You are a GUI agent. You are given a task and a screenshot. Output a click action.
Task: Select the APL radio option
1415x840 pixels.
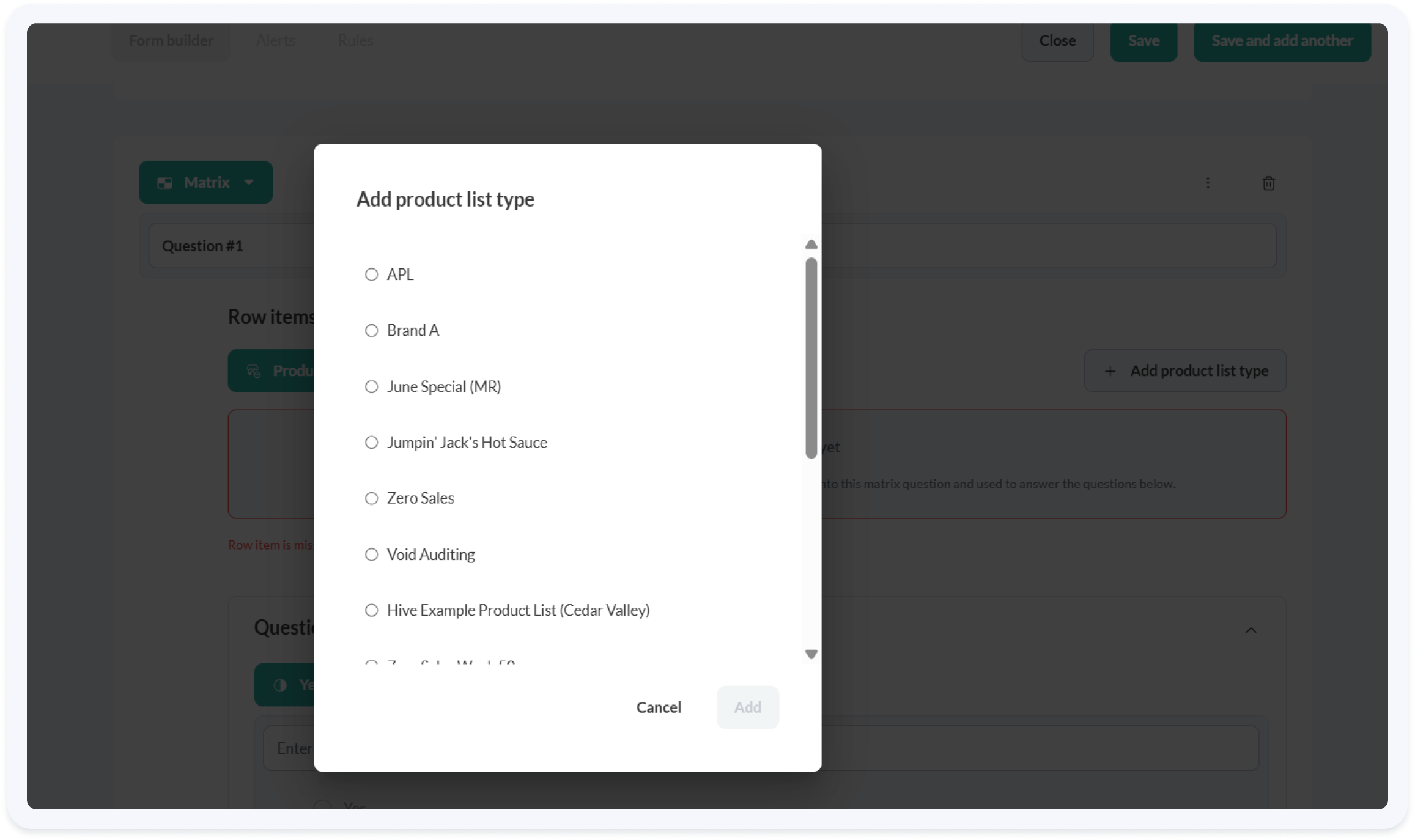371,274
